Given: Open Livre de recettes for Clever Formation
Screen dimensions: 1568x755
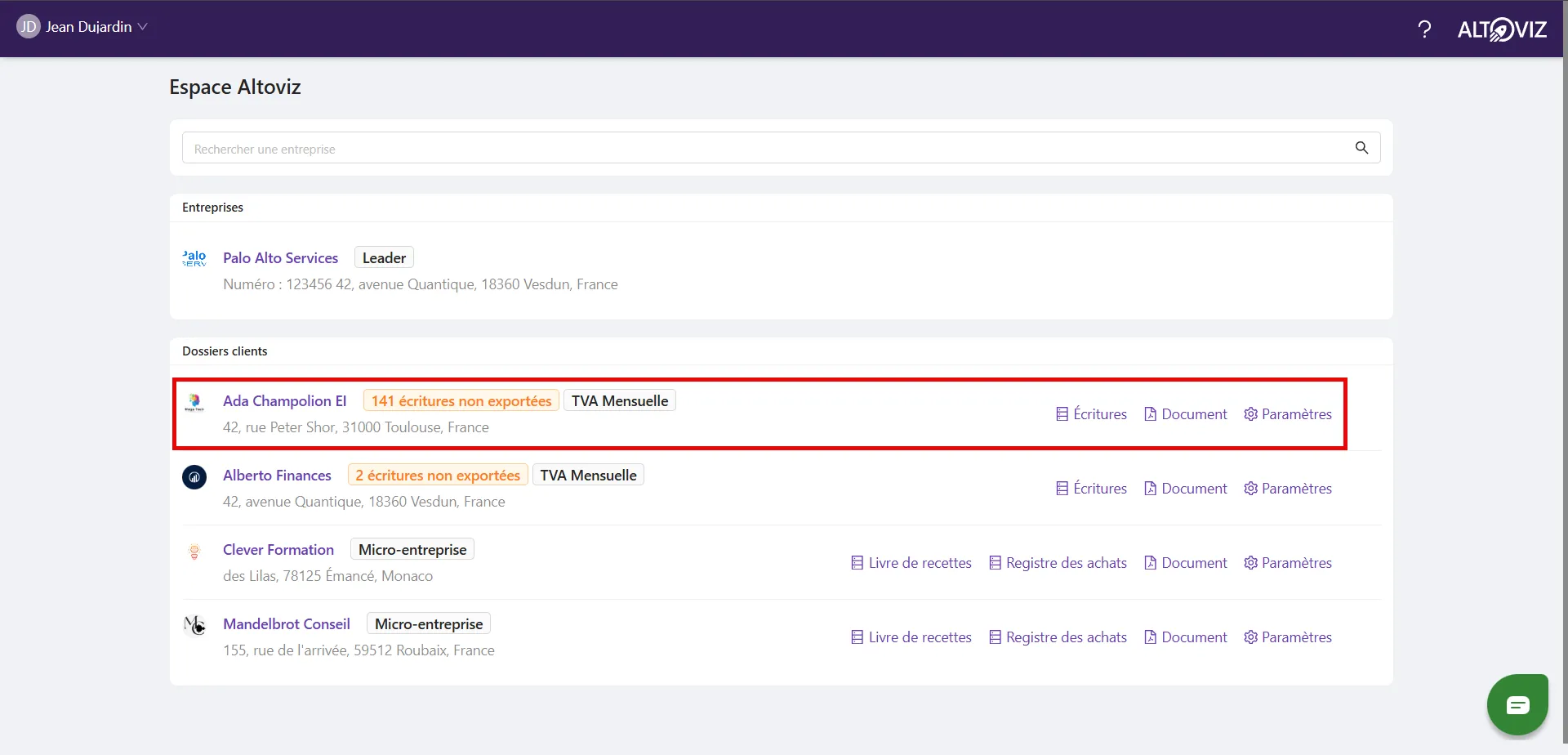Looking at the screenshot, I should click(x=911, y=563).
